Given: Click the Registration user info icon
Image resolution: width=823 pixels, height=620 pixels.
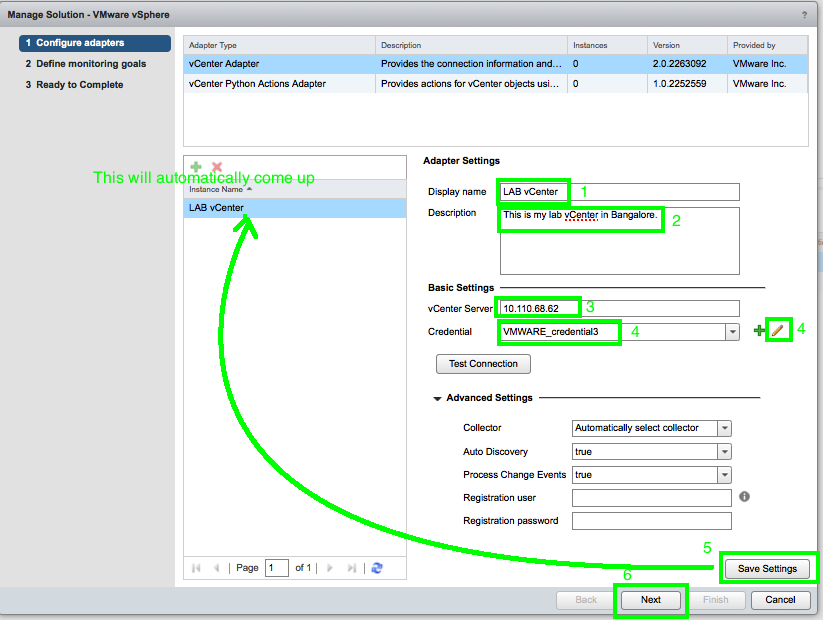Looking at the screenshot, I should click(744, 496).
